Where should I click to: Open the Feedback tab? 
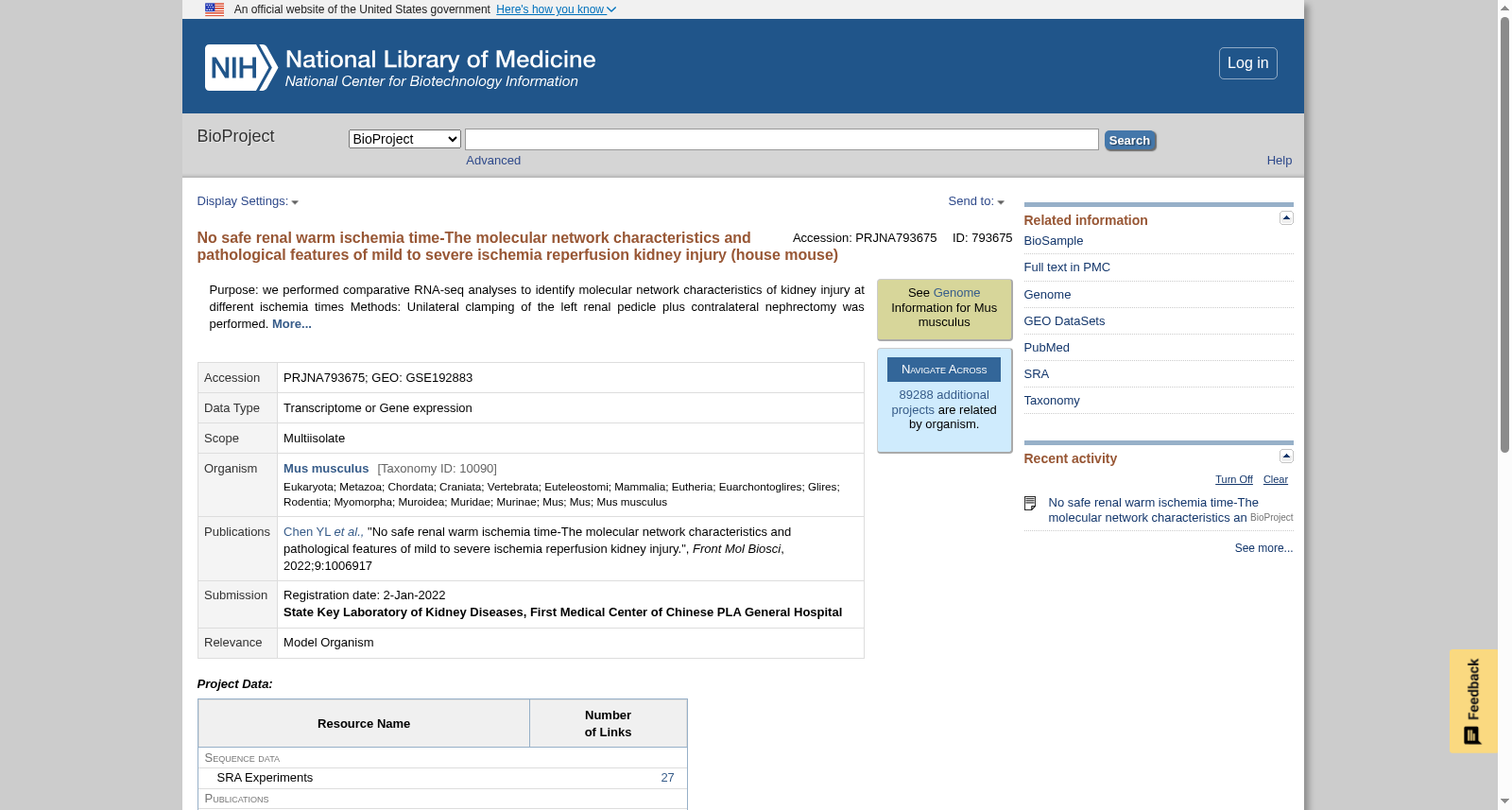[x=1473, y=701]
